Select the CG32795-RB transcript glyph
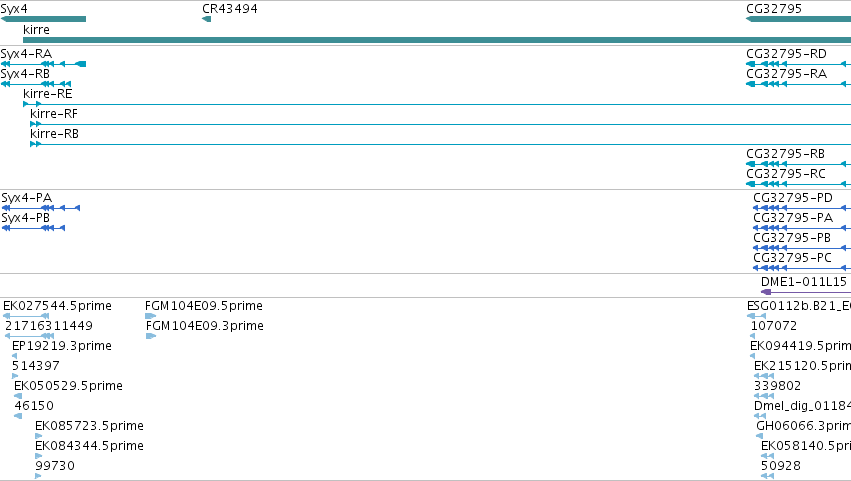Screen dimensions: 851x481 (798, 164)
